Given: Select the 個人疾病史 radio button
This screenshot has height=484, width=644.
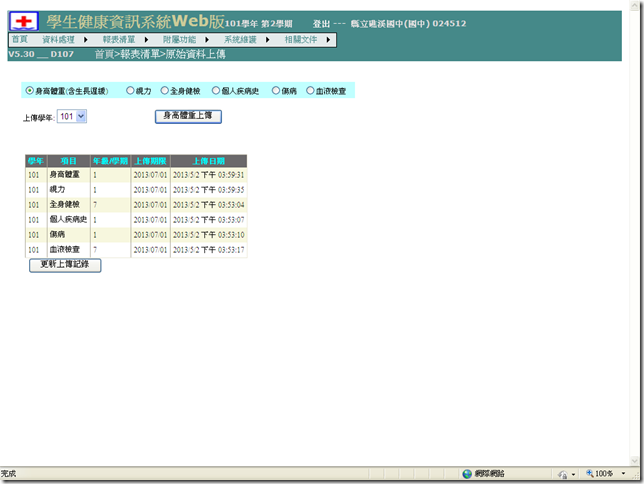Looking at the screenshot, I should [216, 90].
